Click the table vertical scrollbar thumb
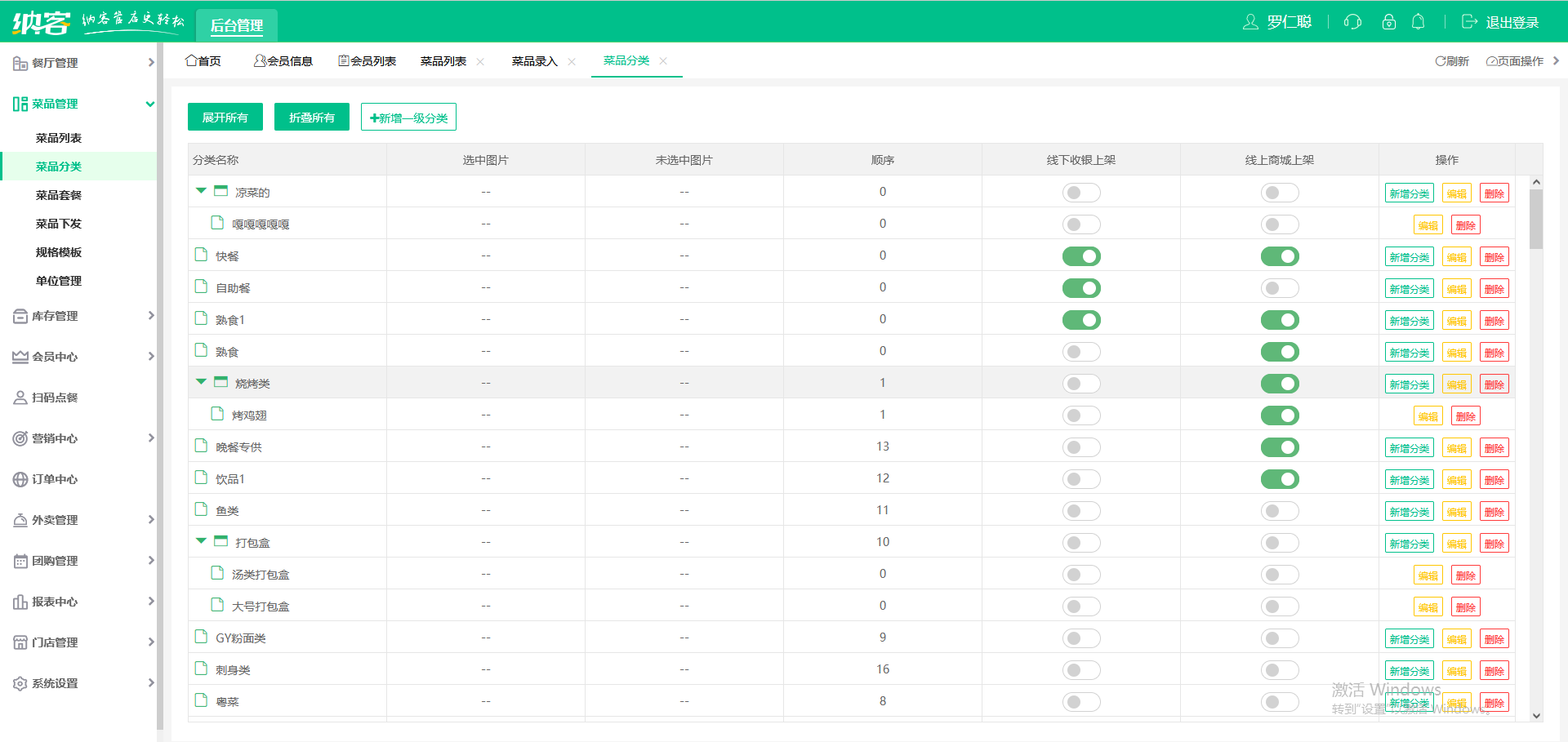 click(1536, 219)
